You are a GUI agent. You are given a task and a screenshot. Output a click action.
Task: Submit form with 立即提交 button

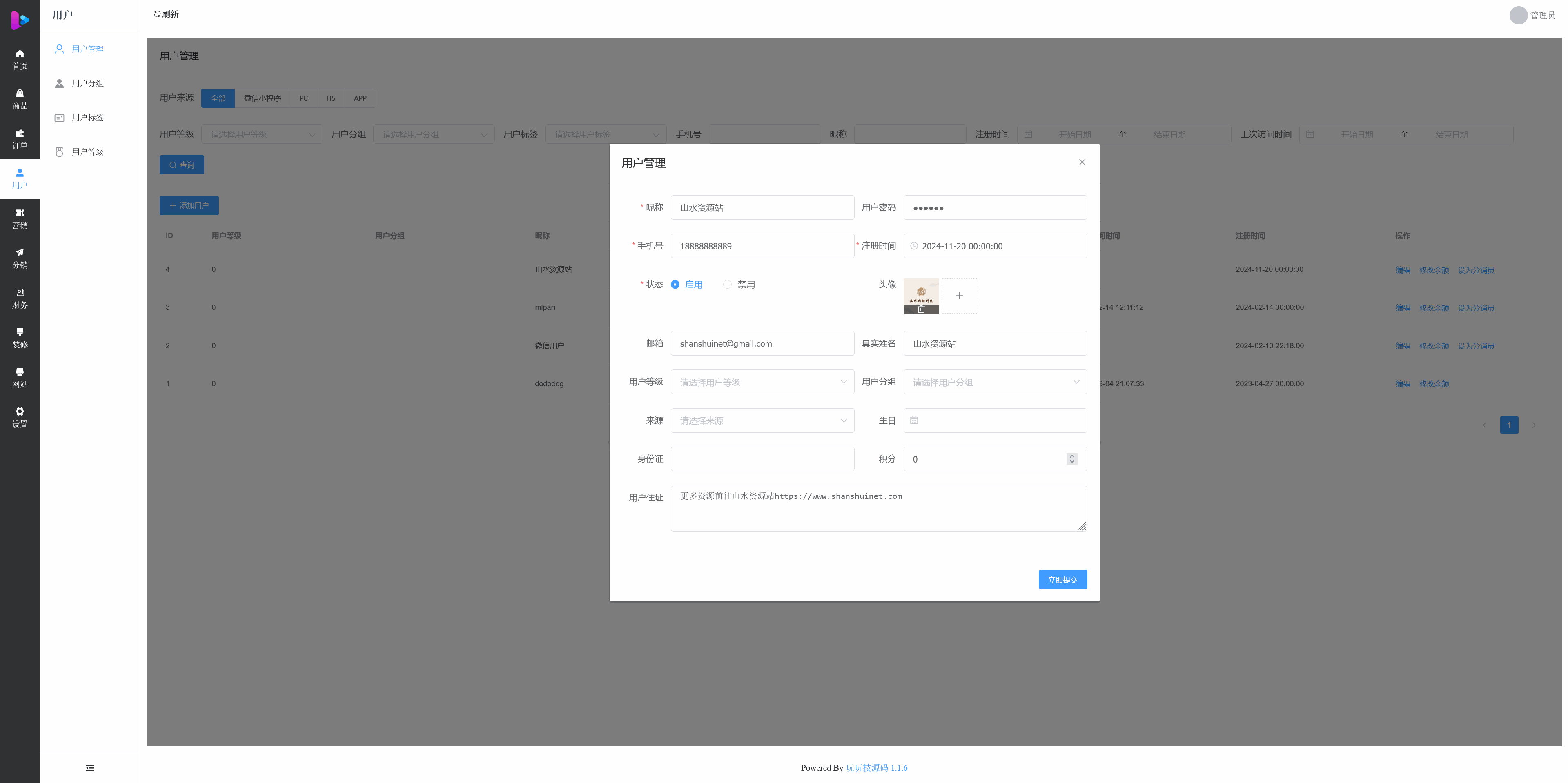(1062, 580)
